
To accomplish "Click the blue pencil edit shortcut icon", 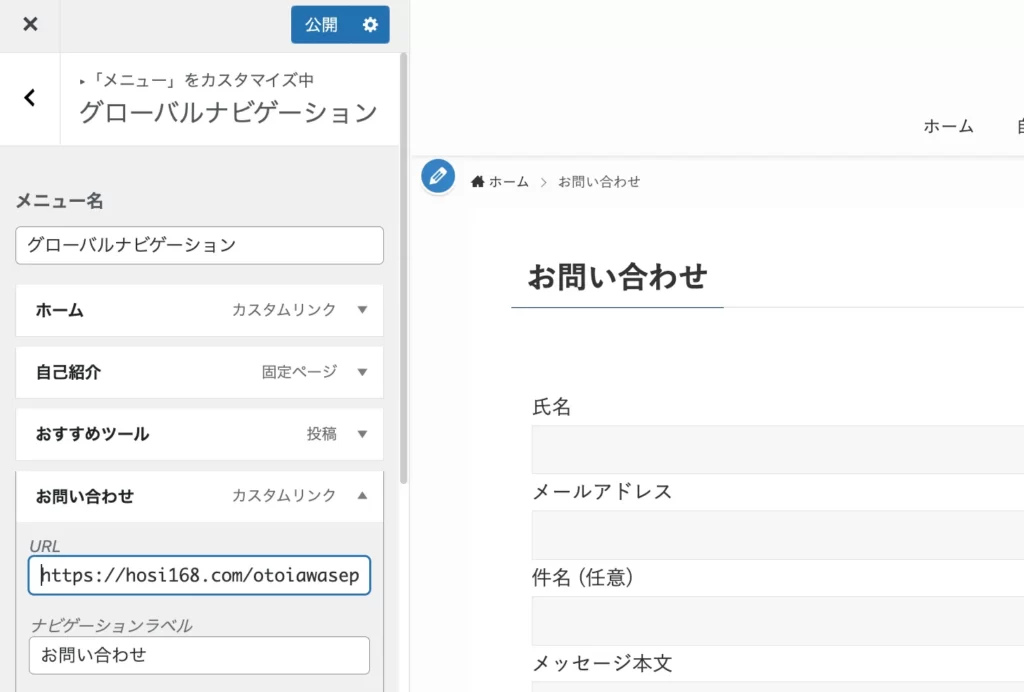I will (x=438, y=176).
